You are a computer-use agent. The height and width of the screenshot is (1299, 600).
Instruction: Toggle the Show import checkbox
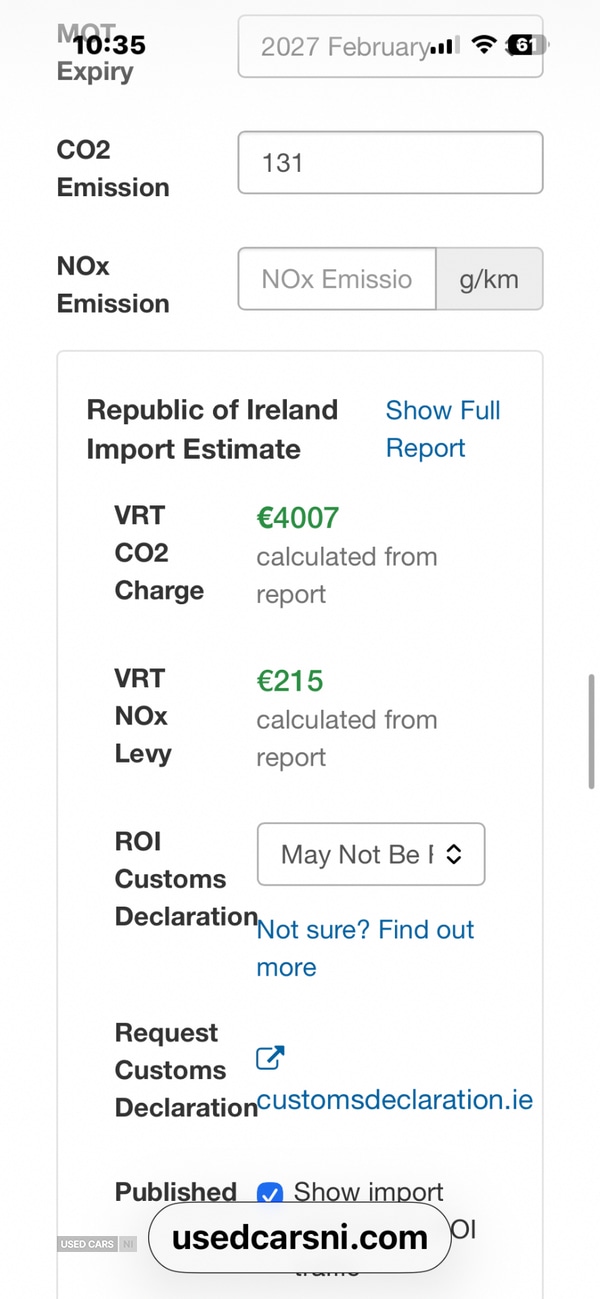pyautogui.click(x=269, y=1193)
